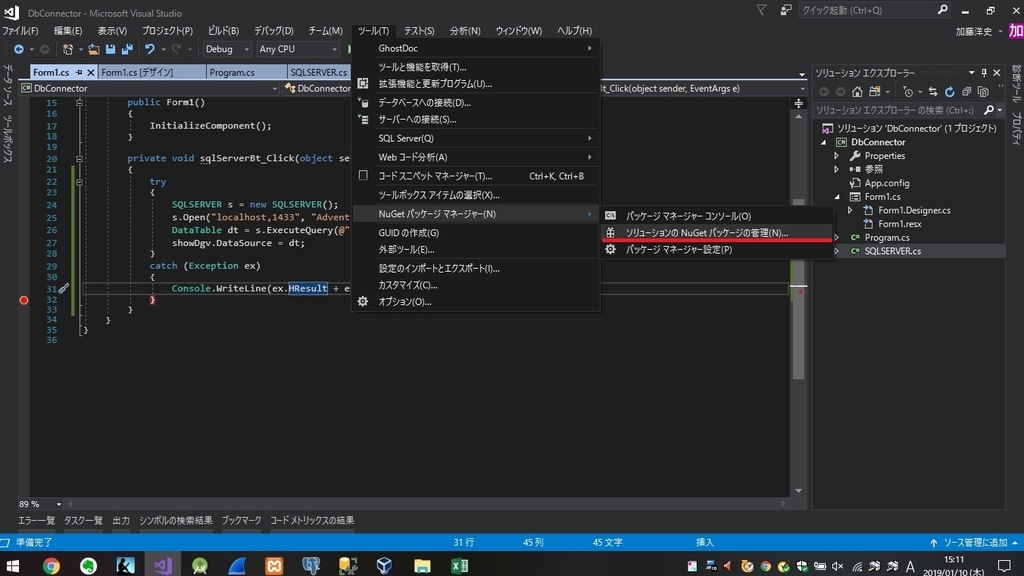Click the navigate back arrow icon
The image size is (1024, 576).
click(19, 48)
